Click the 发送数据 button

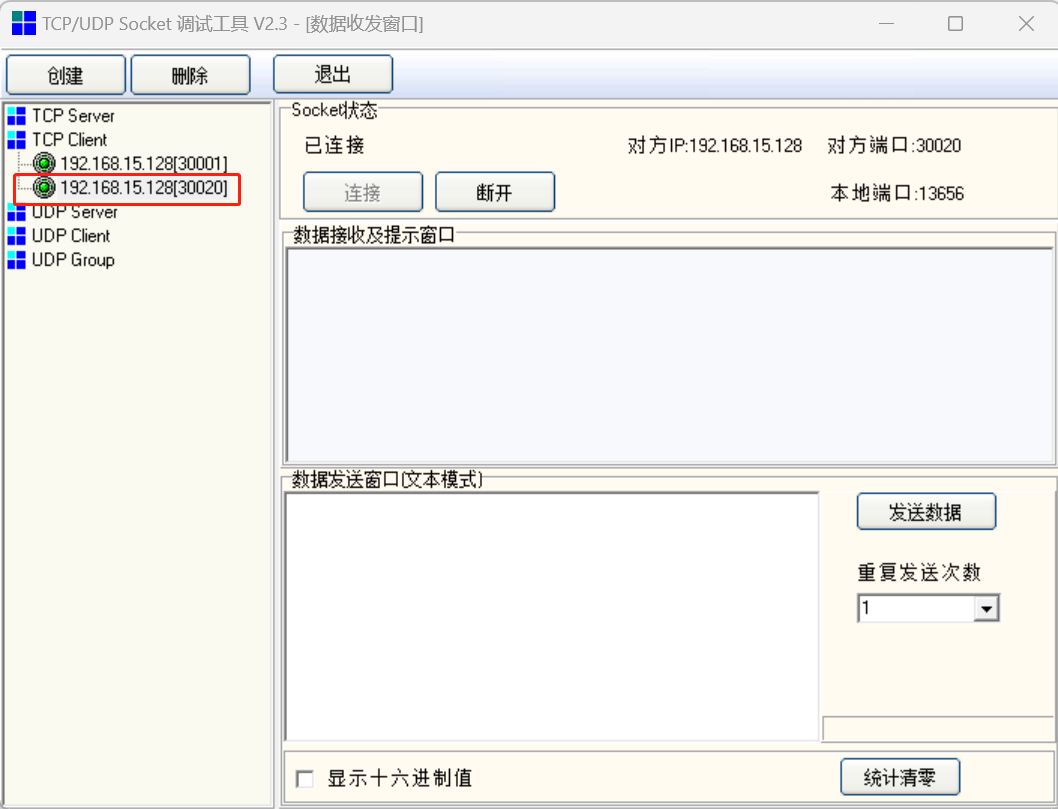926,512
